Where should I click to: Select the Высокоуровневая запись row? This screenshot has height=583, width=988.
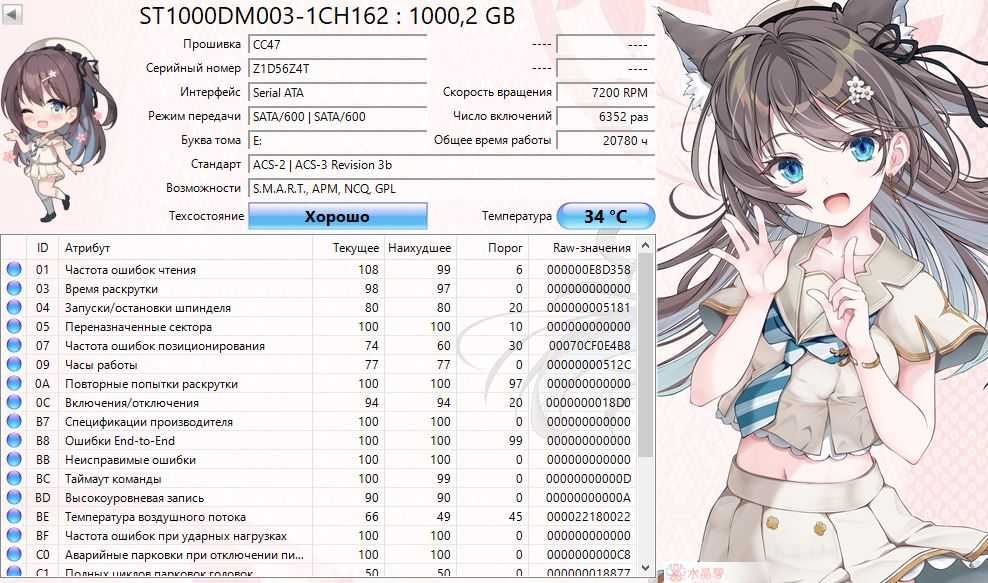click(319, 497)
